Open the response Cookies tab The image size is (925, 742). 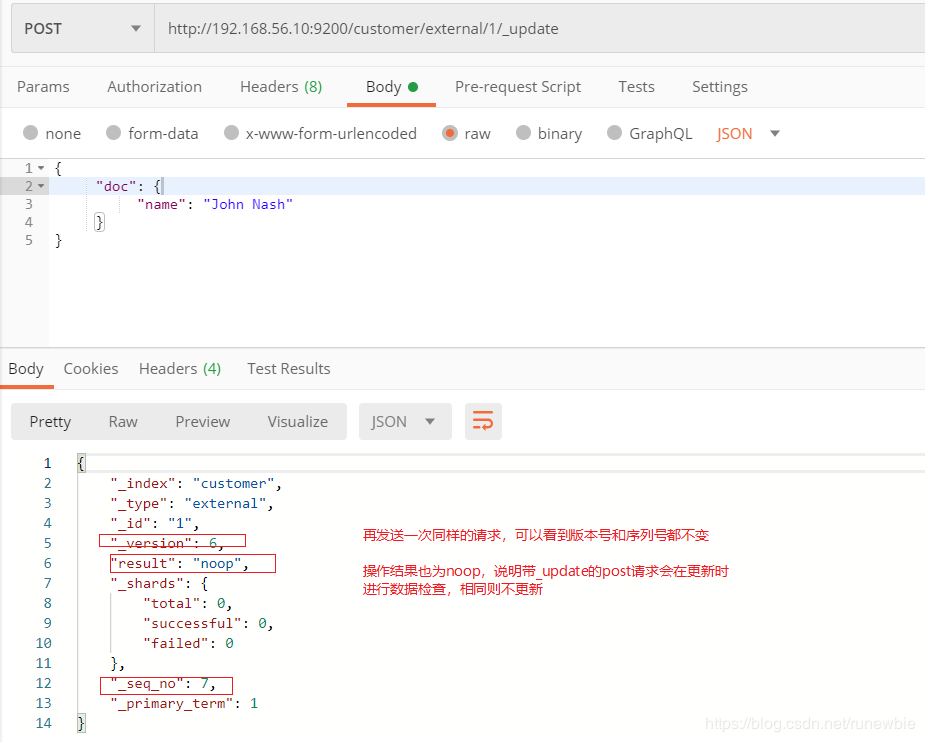pyautogui.click(x=91, y=369)
